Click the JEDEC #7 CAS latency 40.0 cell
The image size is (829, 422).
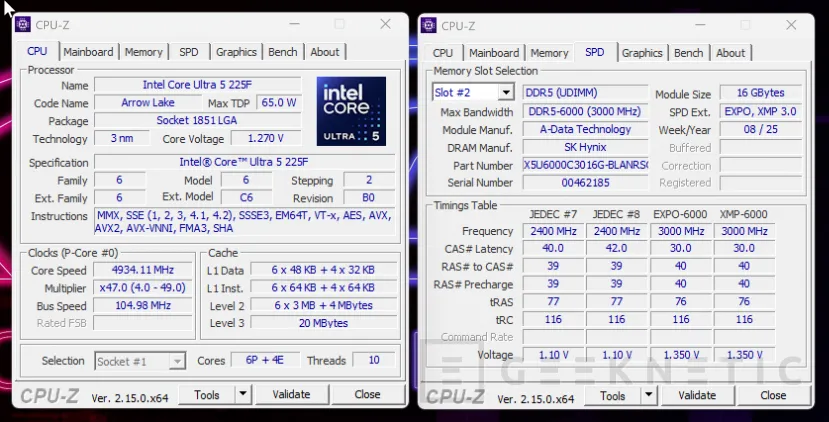553,249
